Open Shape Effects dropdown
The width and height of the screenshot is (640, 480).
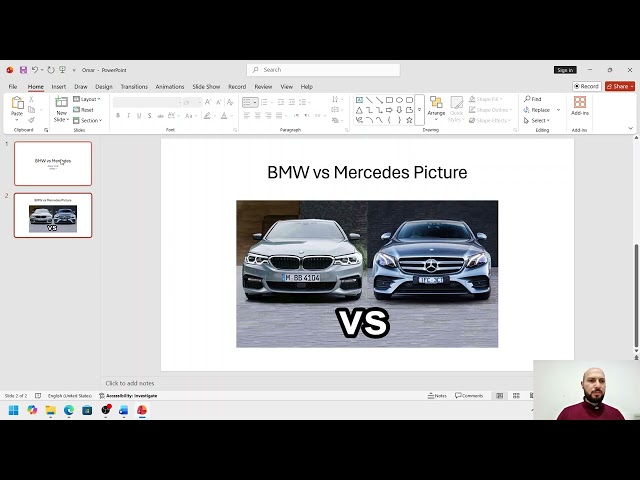pos(490,120)
